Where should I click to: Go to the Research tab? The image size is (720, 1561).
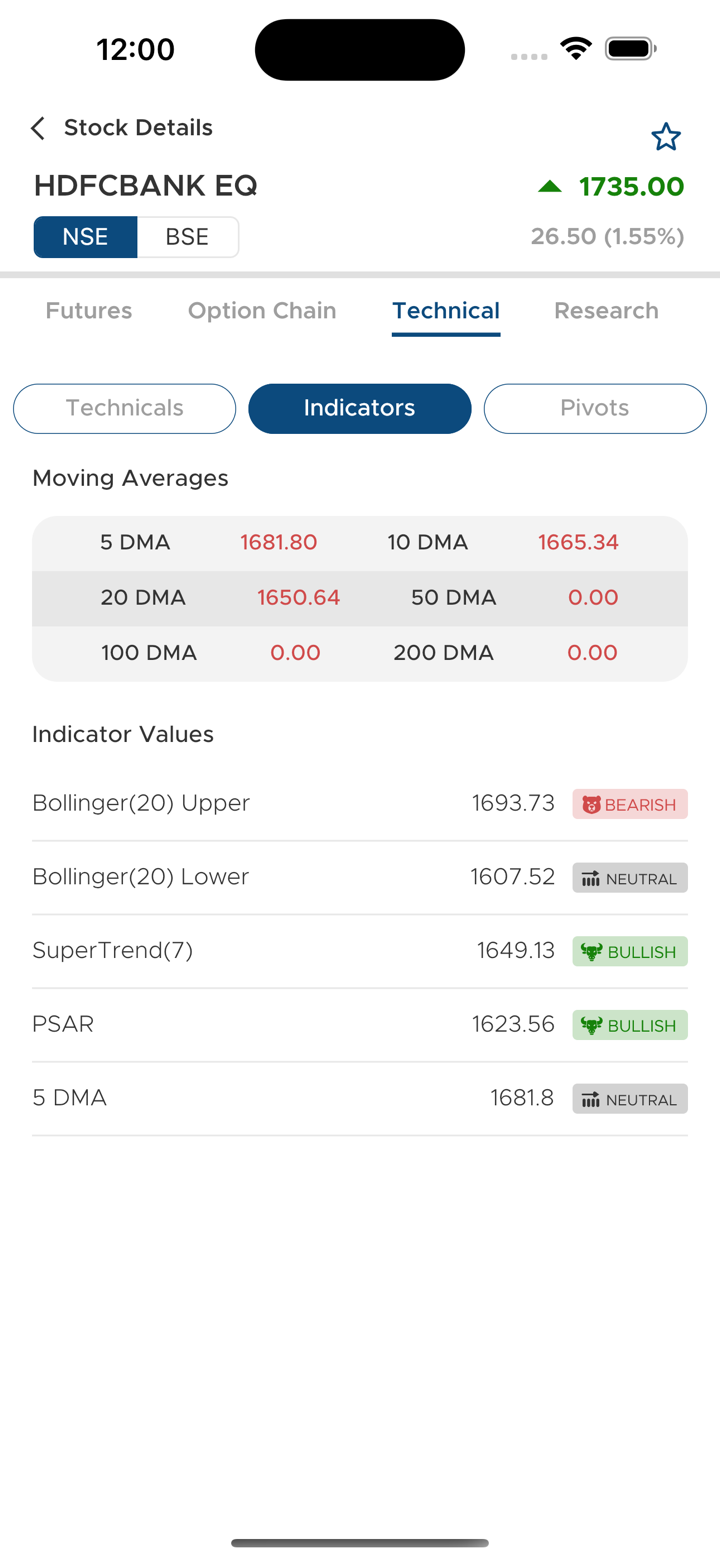click(606, 311)
